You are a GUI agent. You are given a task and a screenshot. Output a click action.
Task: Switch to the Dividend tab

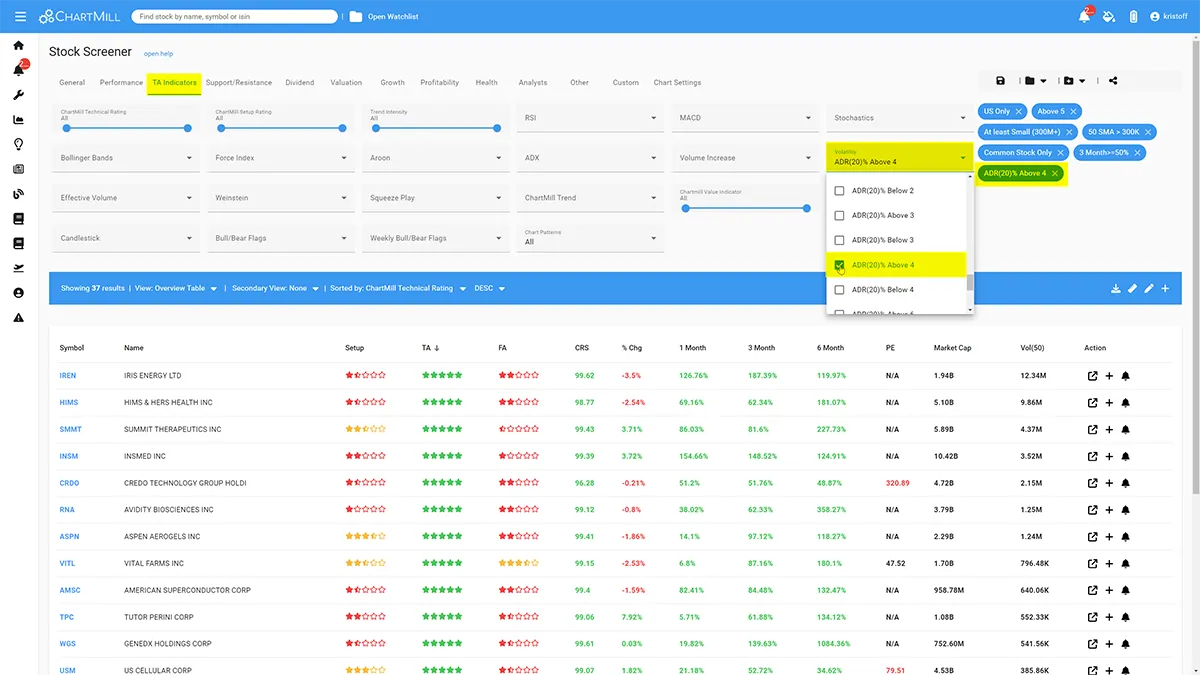300,83
